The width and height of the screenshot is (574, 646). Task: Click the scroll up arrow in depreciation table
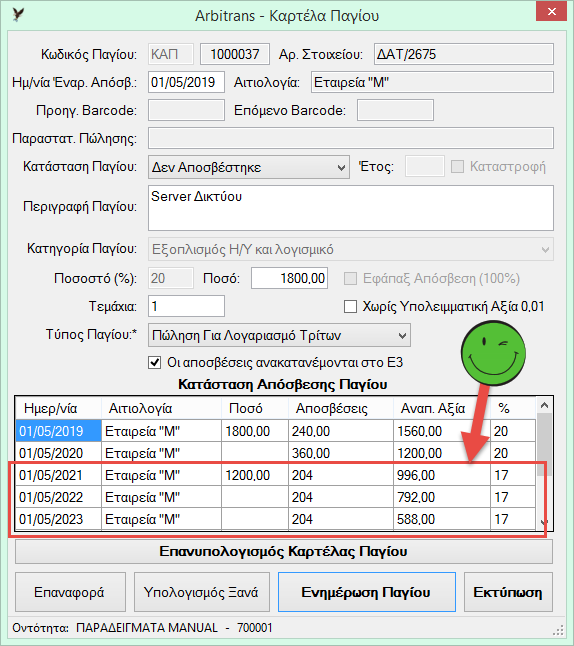tap(544, 405)
